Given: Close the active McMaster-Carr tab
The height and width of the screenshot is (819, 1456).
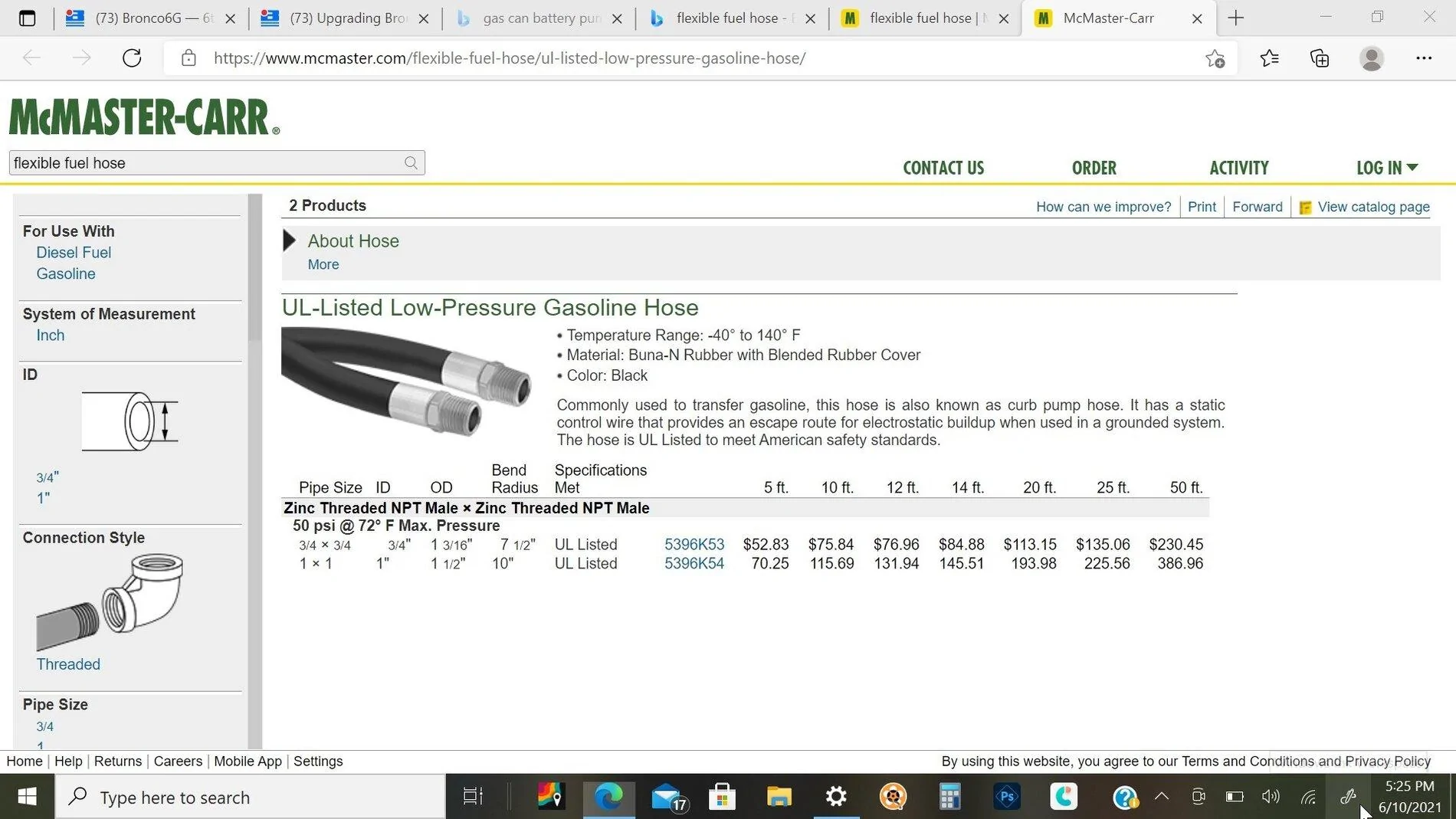Looking at the screenshot, I should coord(1197,18).
